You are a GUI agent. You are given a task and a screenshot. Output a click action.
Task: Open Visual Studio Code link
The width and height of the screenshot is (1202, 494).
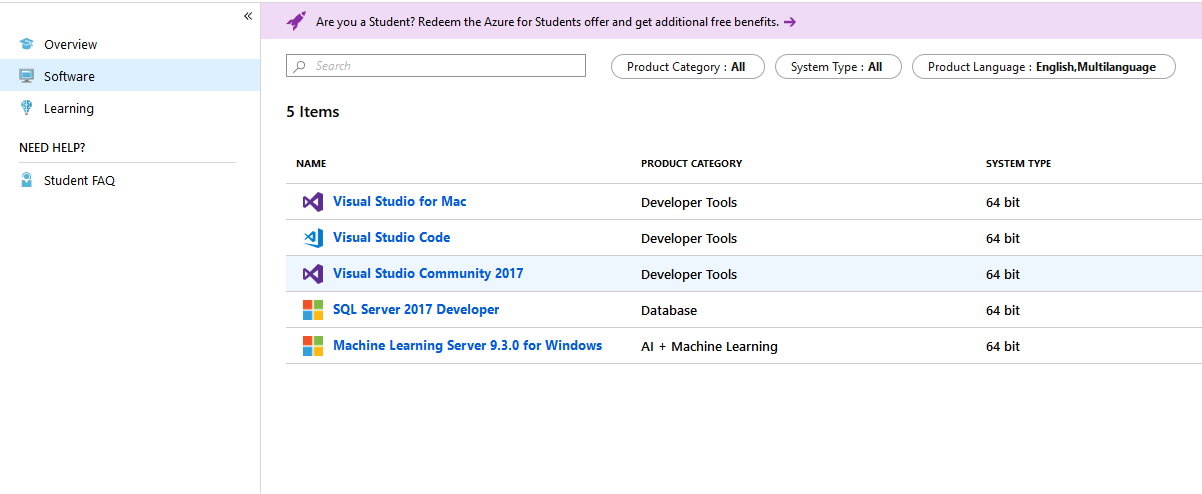pos(391,237)
